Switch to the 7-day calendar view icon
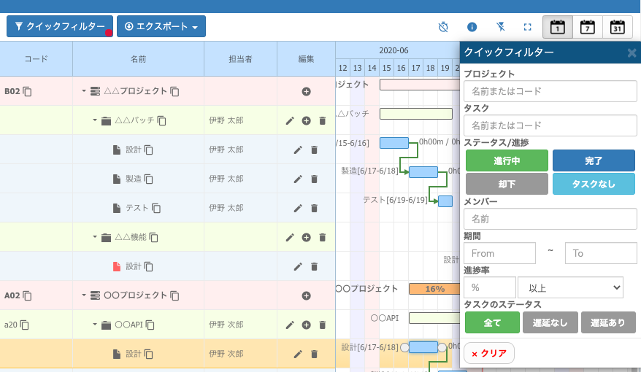641x372 pixels. (587, 27)
